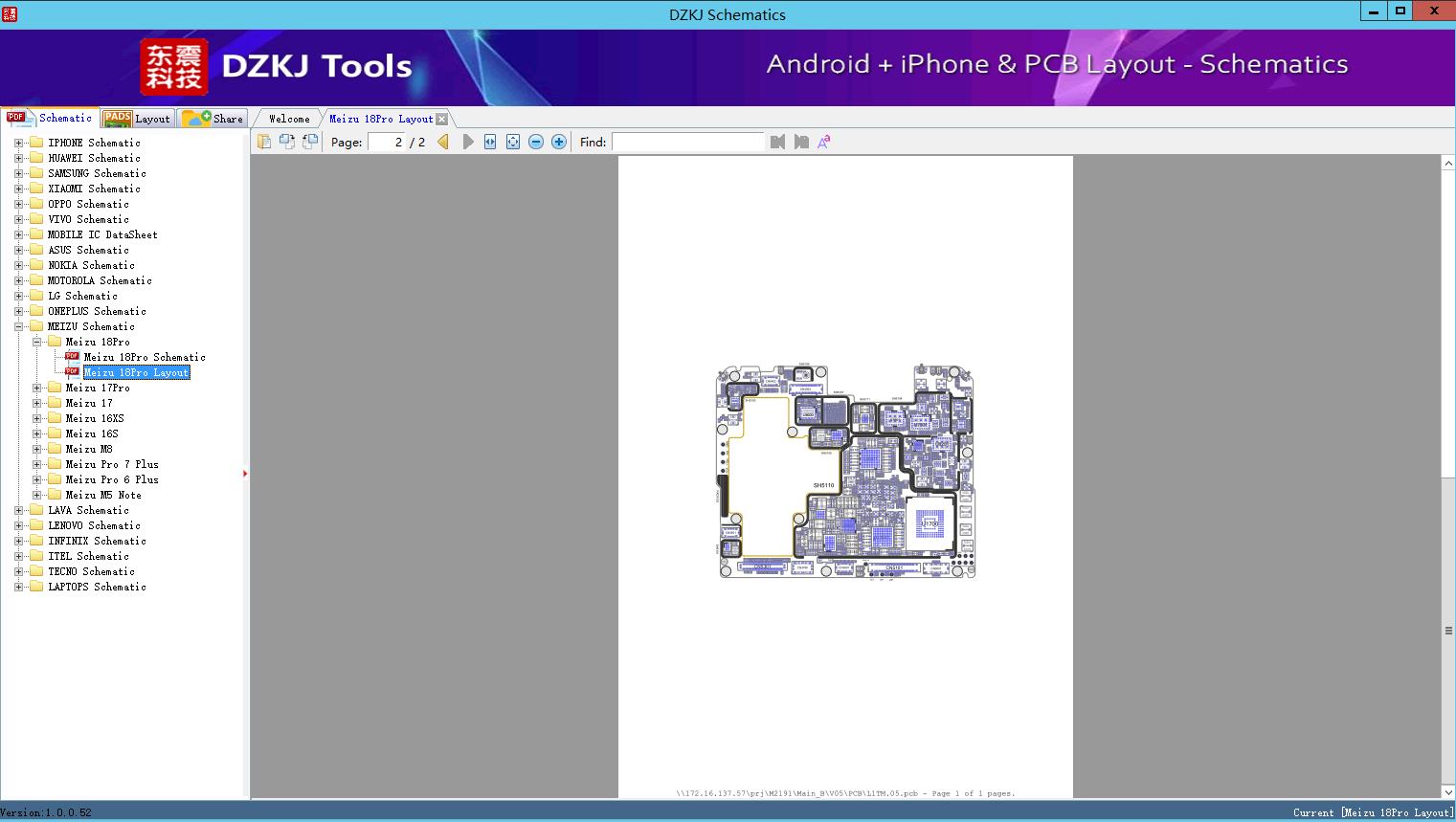1456x822 pixels.
Task: Select the LENOVO Schematic folder
Action: point(94,525)
